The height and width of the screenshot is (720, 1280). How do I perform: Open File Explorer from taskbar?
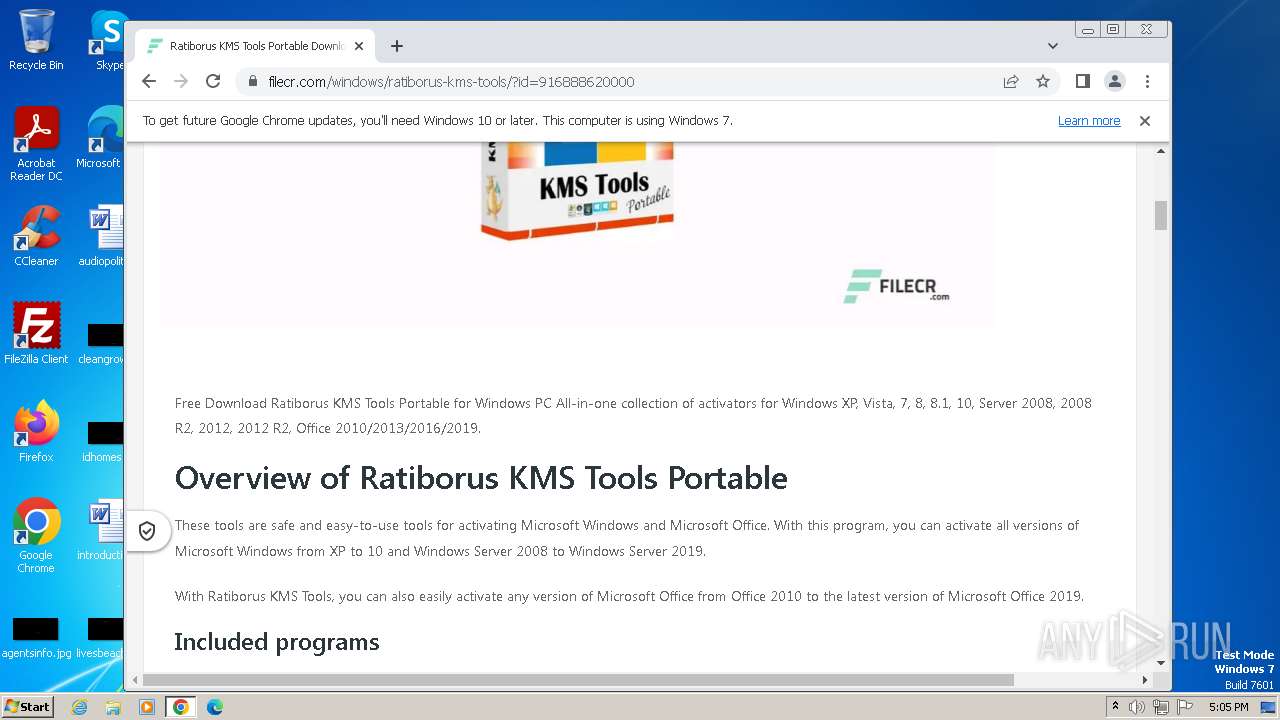click(113, 707)
